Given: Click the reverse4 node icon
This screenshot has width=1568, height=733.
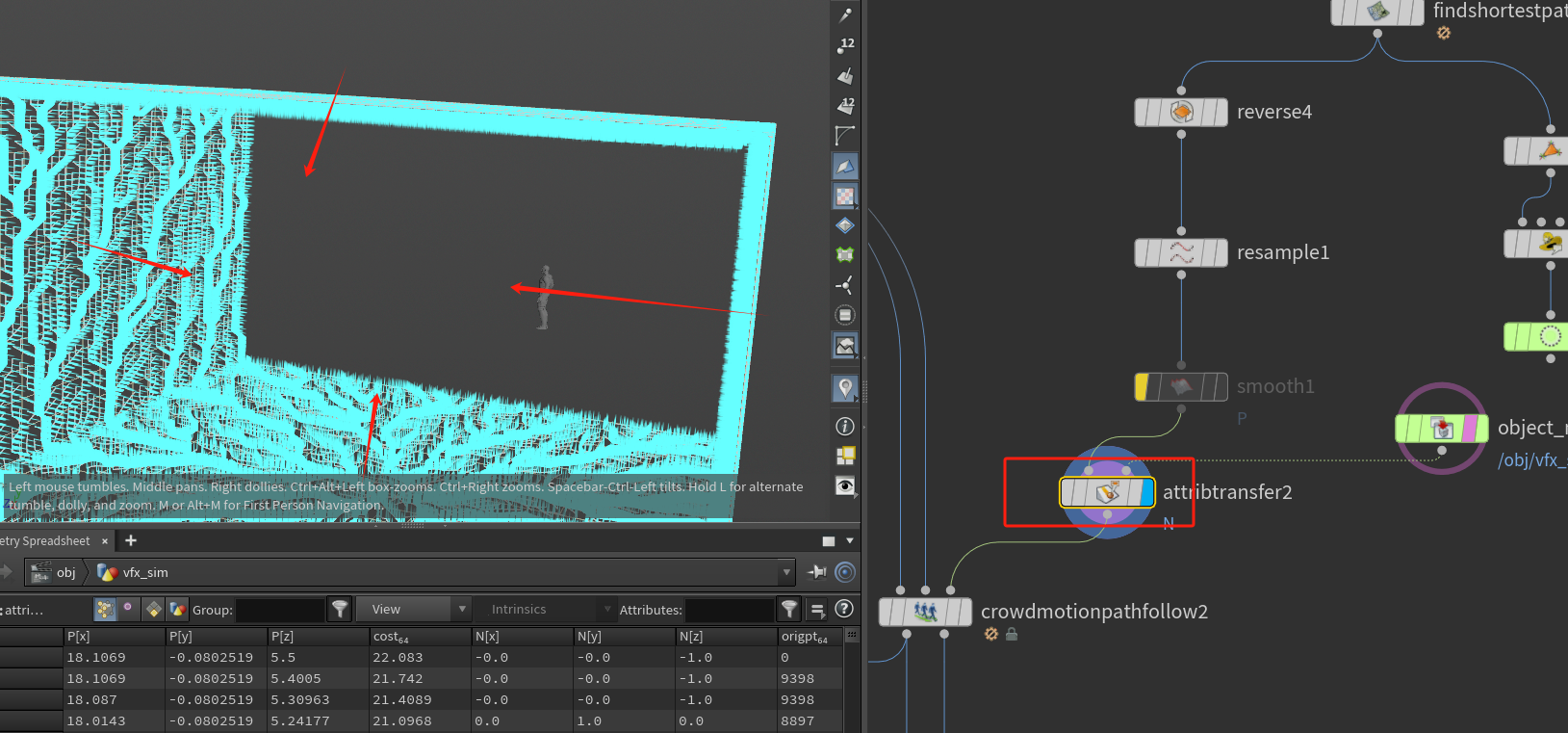Looking at the screenshot, I should (x=1181, y=112).
